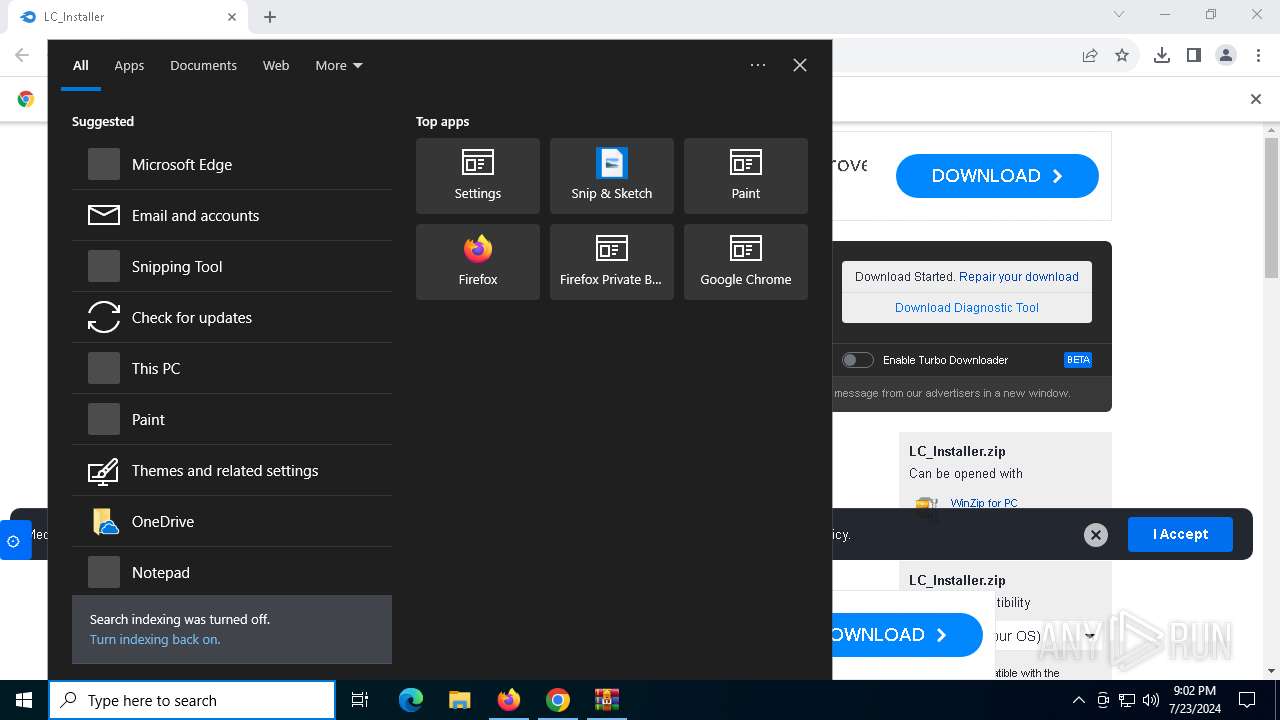This screenshot has height=720, width=1280.
Task: Open the Edge icon on the taskbar
Action: click(x=411, y=700)
